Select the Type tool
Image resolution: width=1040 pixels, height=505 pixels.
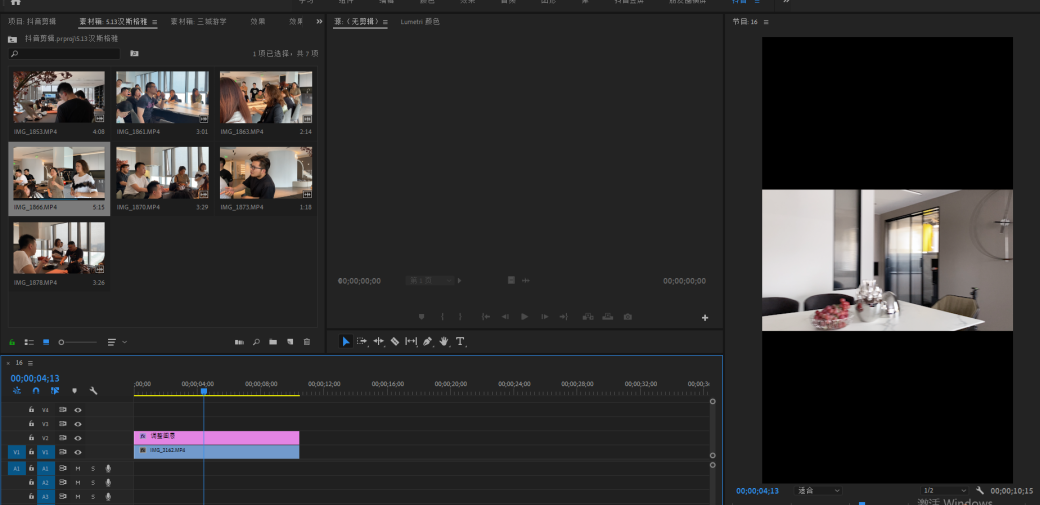click(x=460, y=341)
